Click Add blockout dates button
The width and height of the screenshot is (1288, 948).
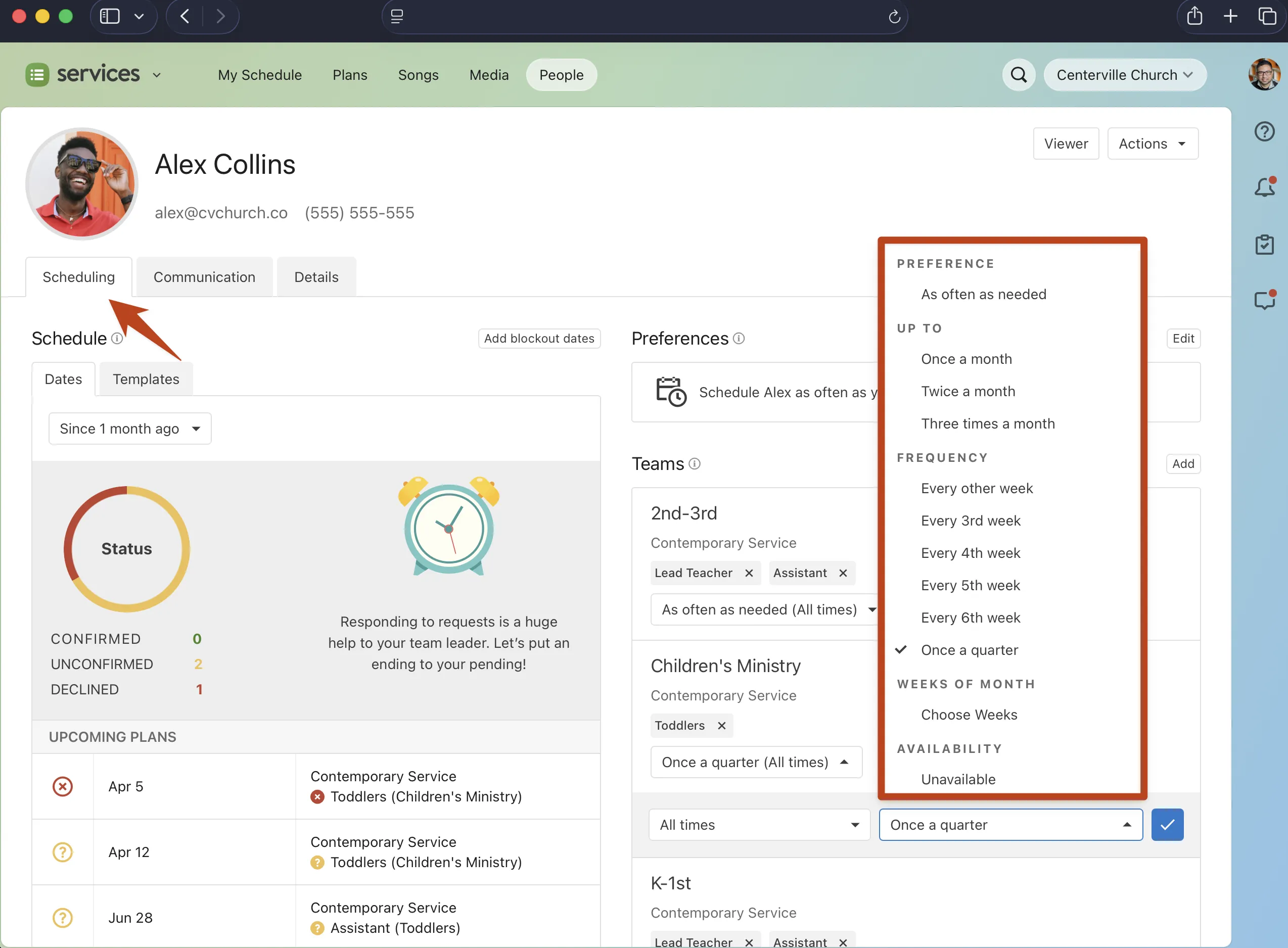(x=538, y=338)
